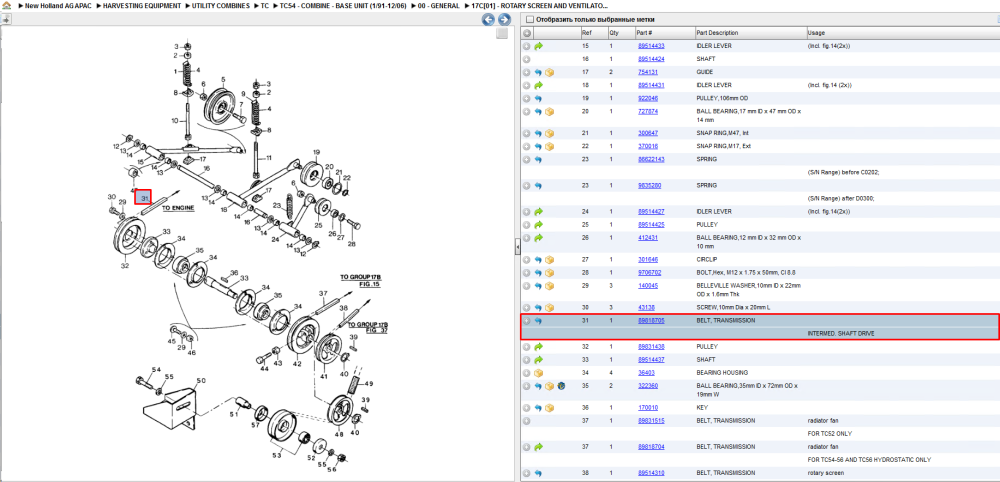Screen dimensions: 1000x482
Task: Click the box icon in GUIDE row
Action: point(549,72)
